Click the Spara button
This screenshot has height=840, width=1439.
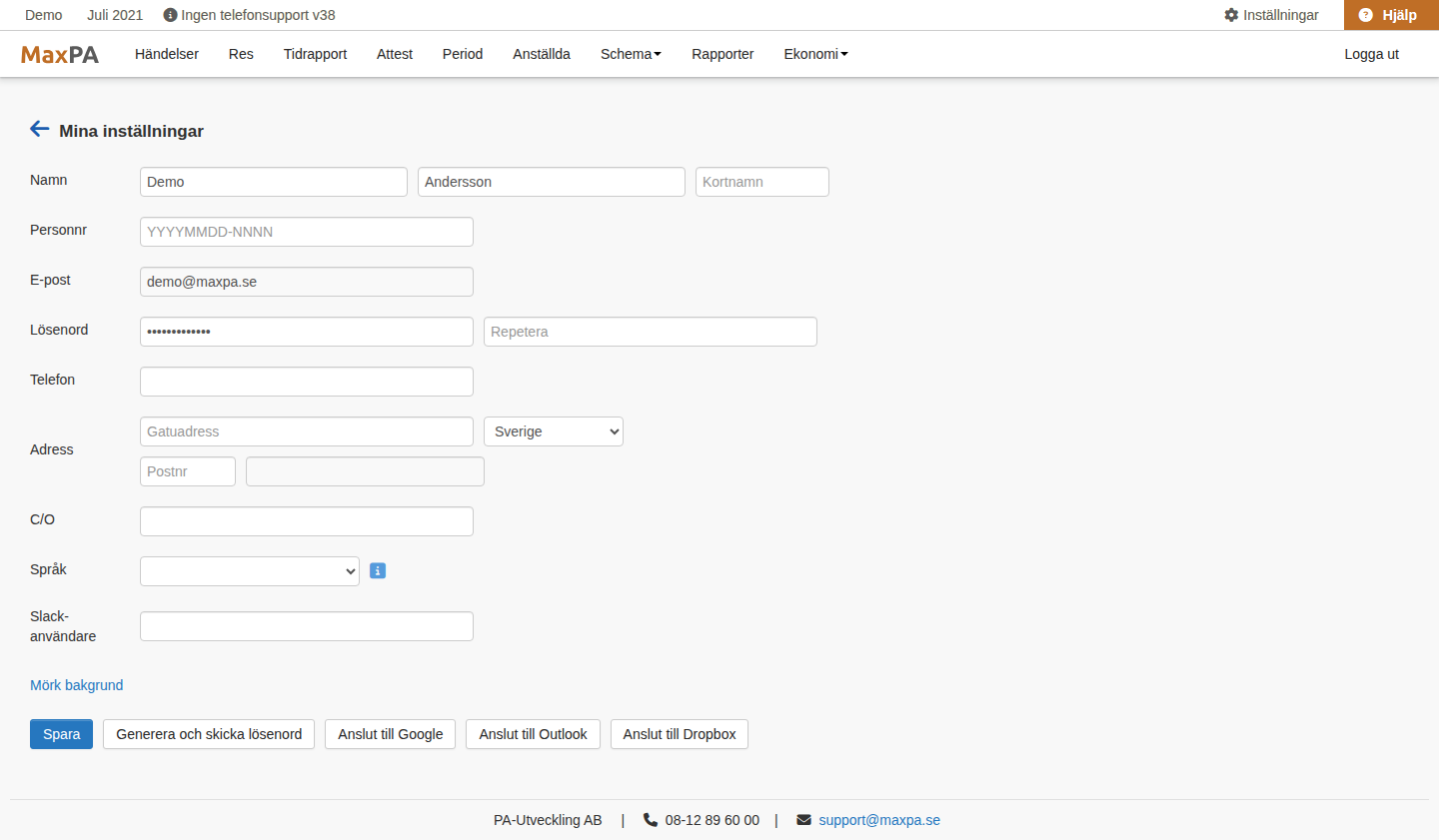click(x=61, y=734)
